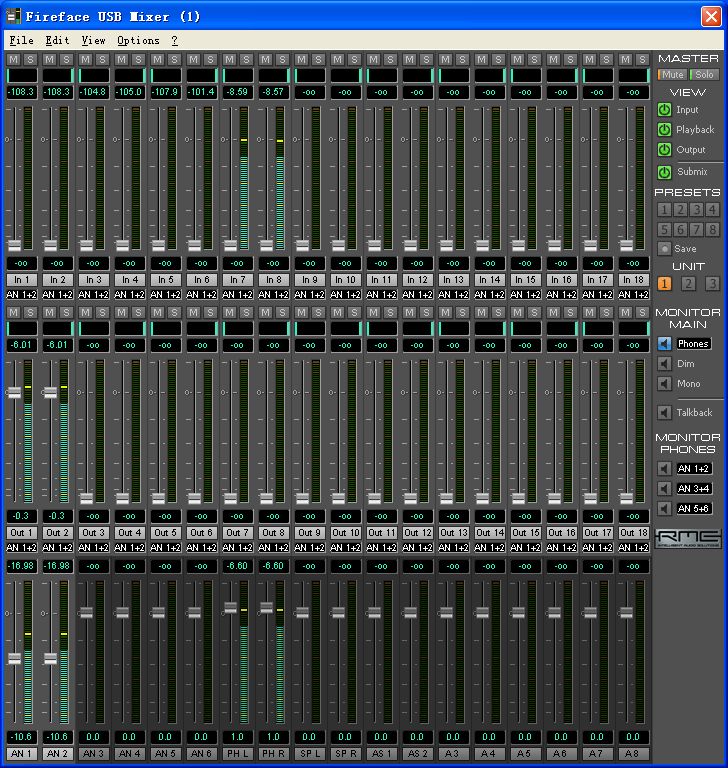Mute the In 1 channel
The height and width of the screenshot is (768, 728).
point(13,60)
